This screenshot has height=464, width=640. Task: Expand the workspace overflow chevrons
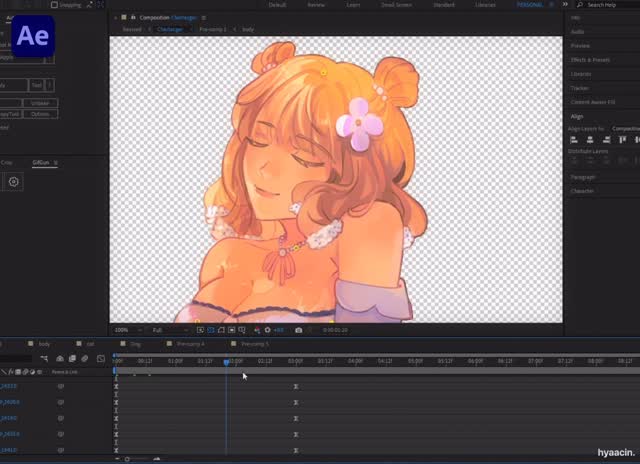tap(565, 4)
